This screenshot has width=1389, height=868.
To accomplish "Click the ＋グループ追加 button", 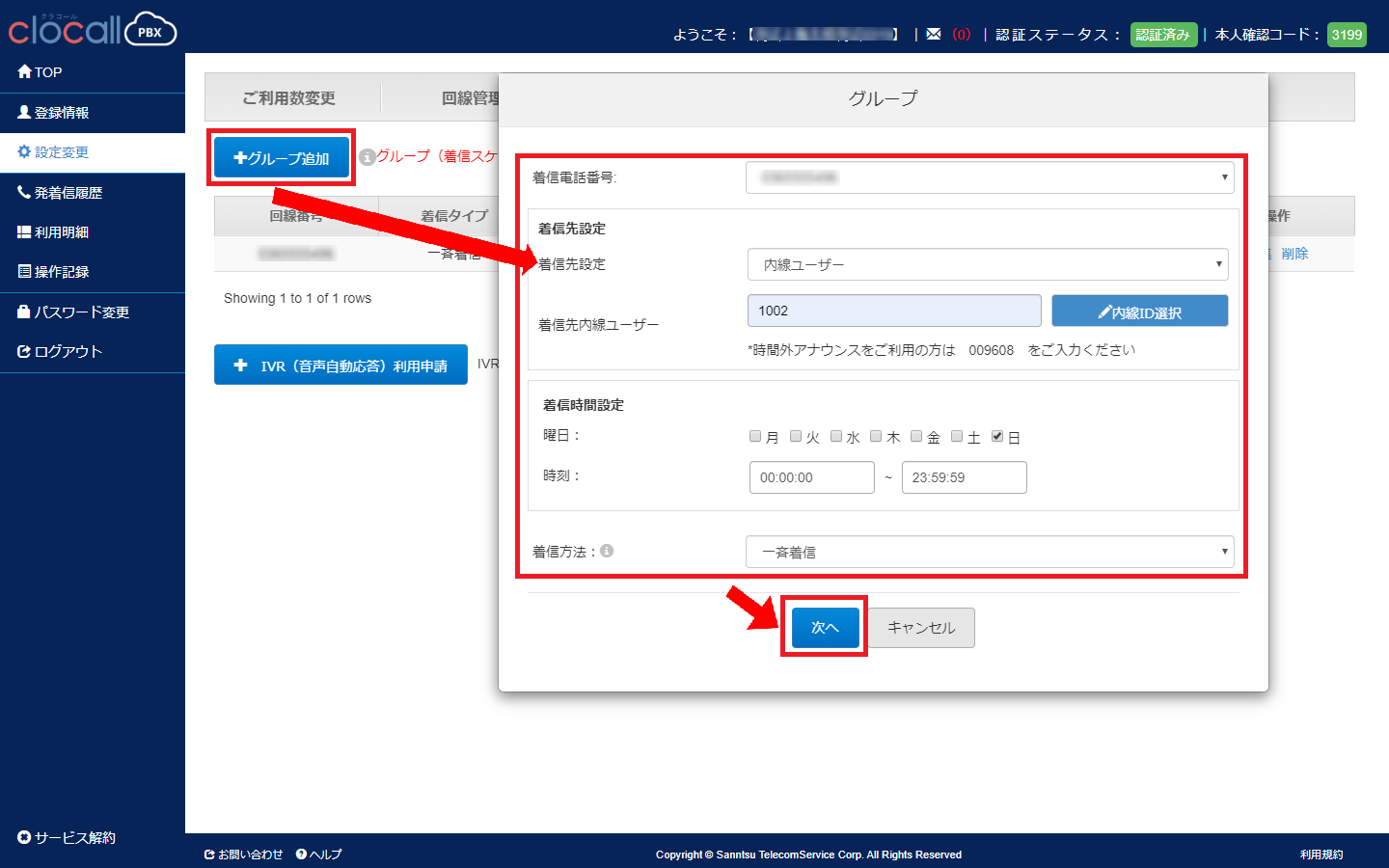I will click(x=282, y=157).
